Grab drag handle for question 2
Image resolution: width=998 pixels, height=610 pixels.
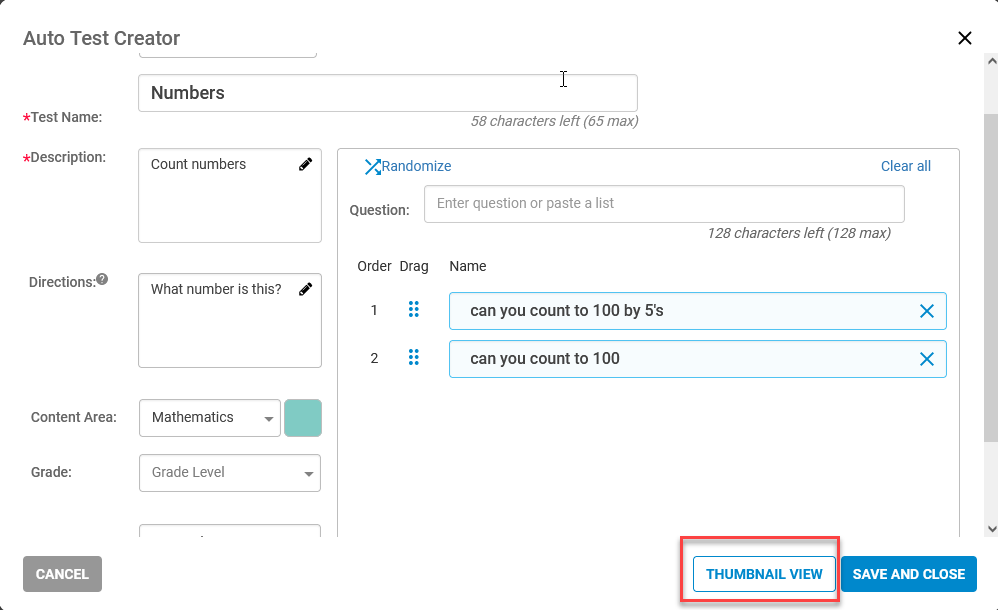tap(414, 357)
